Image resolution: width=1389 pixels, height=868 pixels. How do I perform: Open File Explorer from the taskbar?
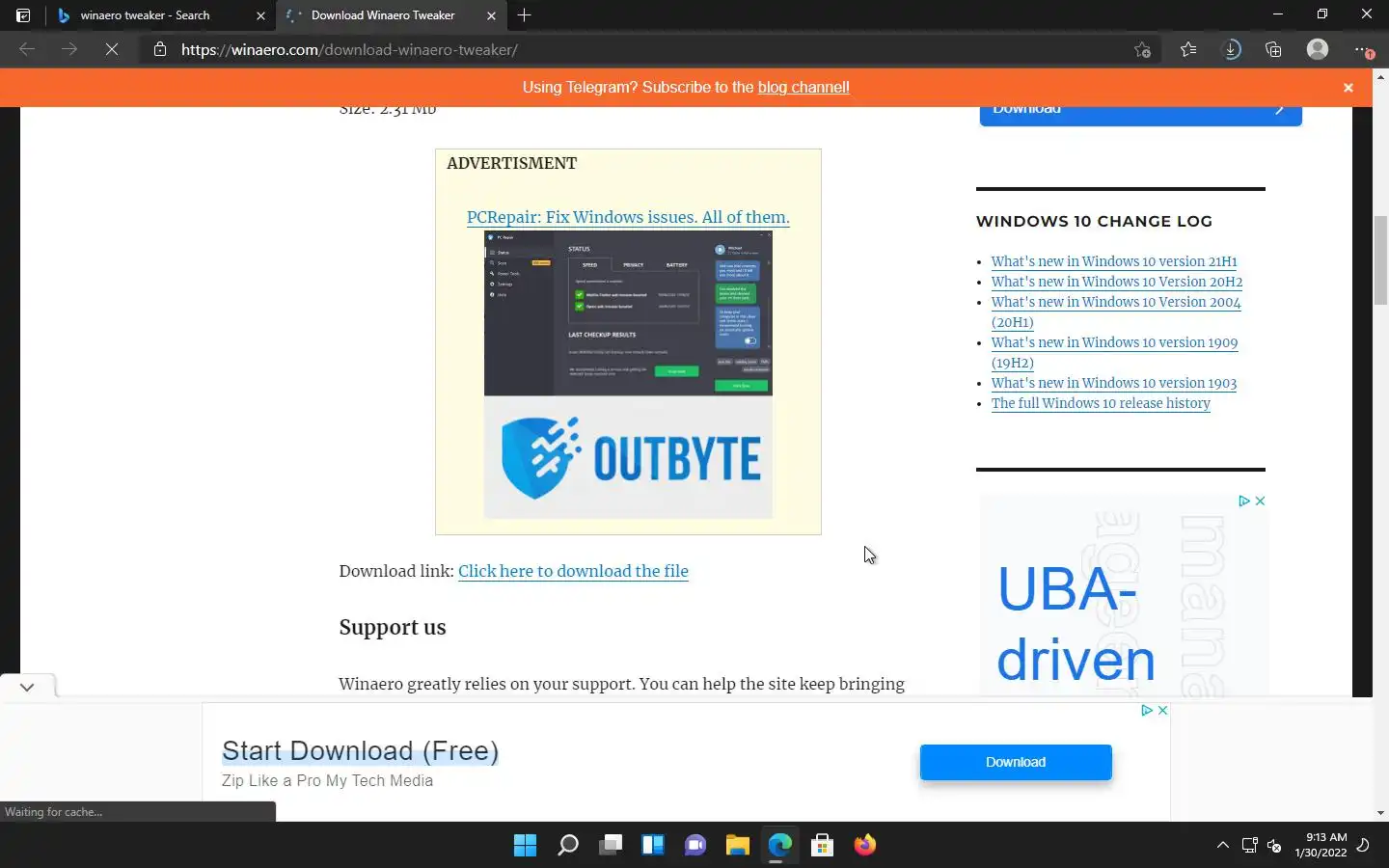(738, 845)
